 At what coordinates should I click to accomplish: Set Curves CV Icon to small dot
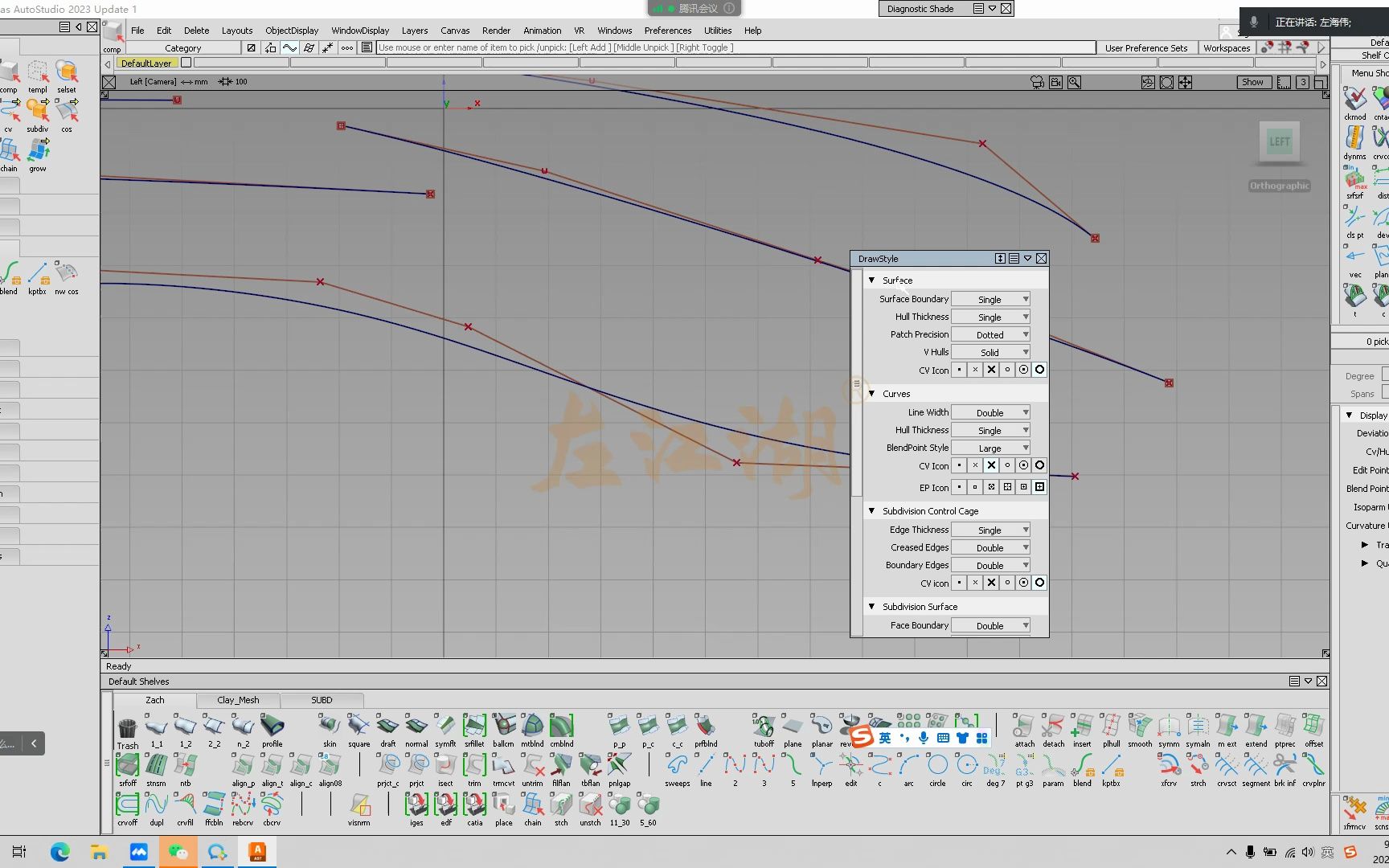click(x=959, y=465)
